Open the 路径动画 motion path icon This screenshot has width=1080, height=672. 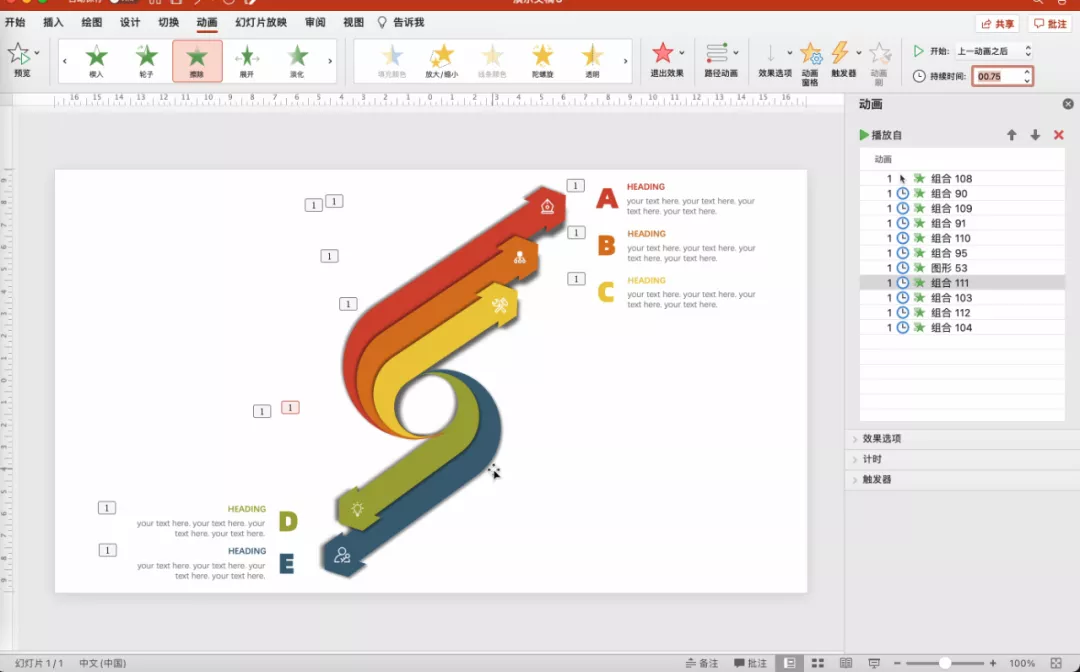pos(717,53)
